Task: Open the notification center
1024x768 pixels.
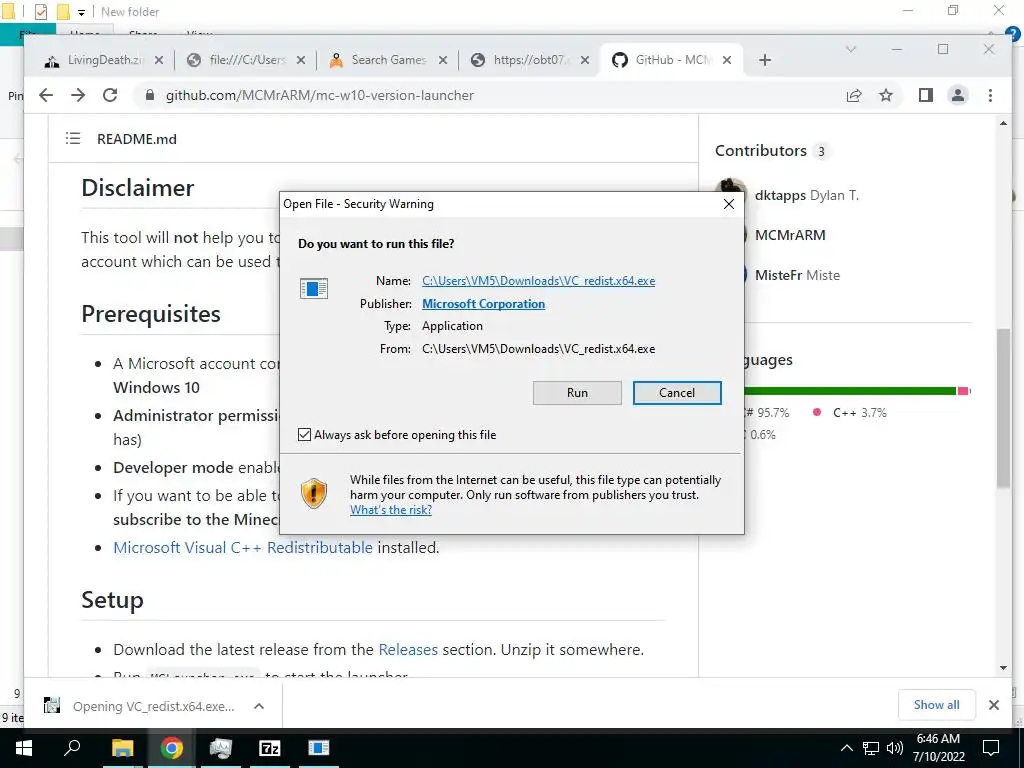Action: tap(991, 748)
